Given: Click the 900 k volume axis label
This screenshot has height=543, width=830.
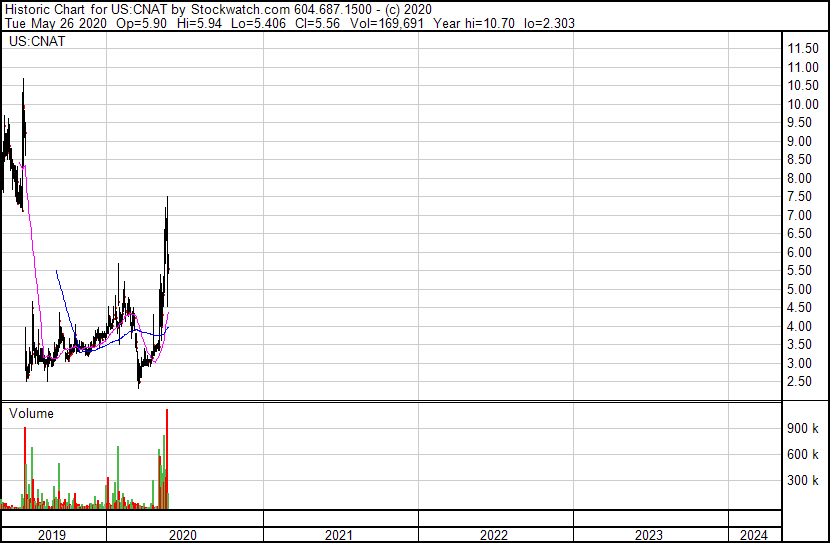Looking at the screenshot, I should [x=803, y=429].
